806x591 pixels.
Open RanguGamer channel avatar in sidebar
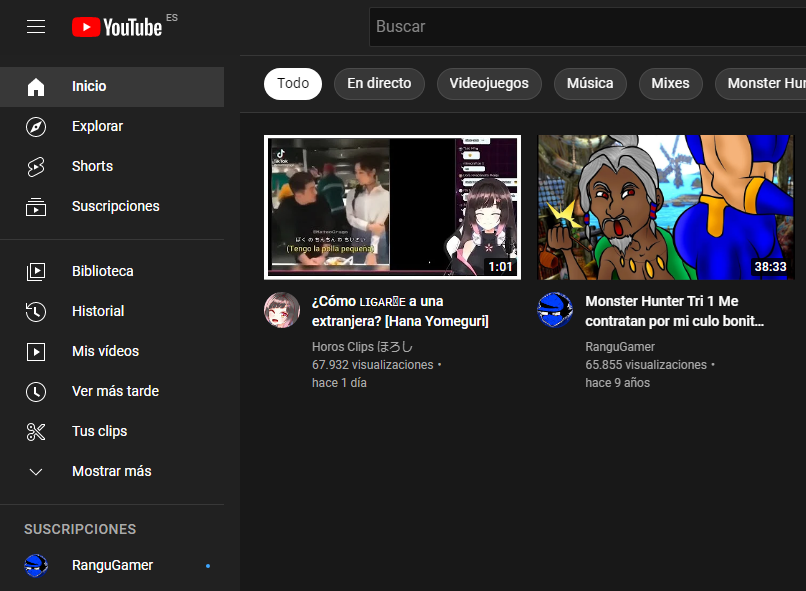(36, 565)
